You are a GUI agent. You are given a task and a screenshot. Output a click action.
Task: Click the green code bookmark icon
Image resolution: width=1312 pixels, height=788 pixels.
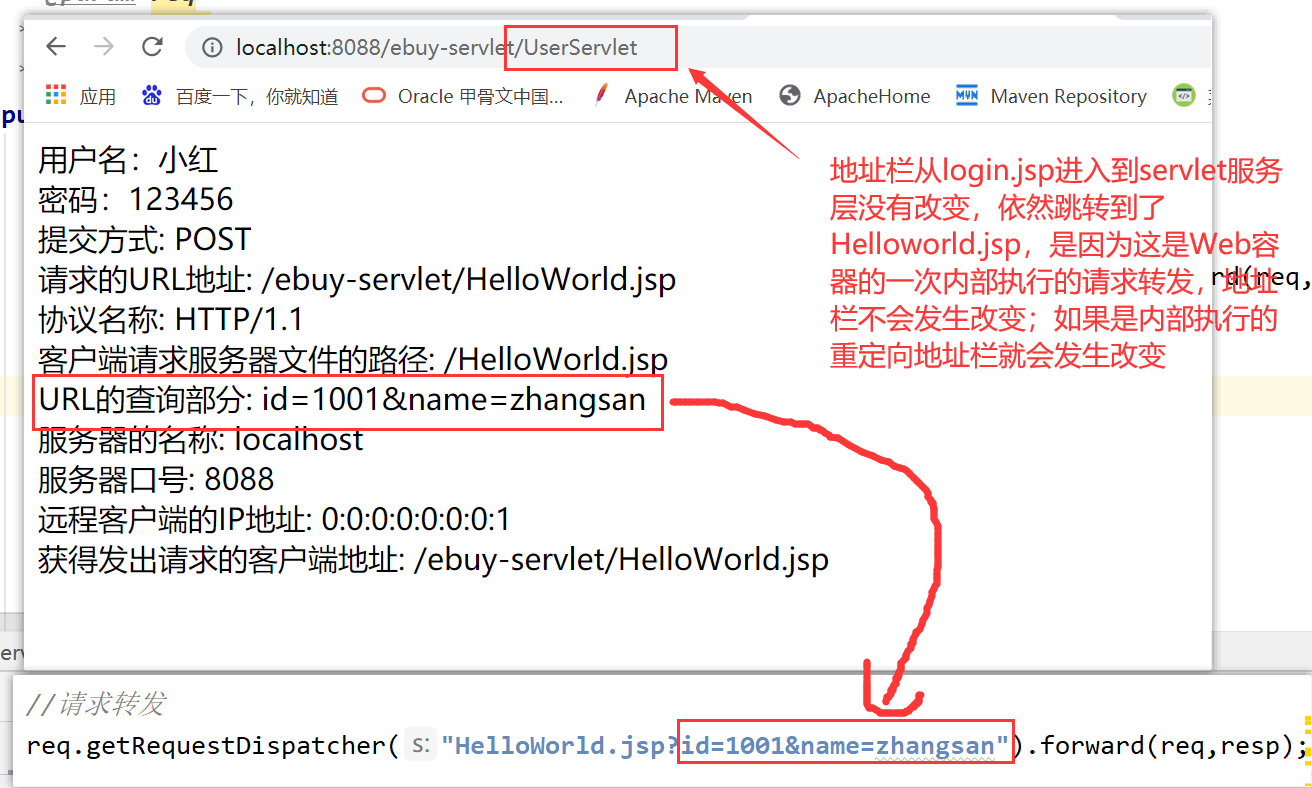[x=1184, y=95]
